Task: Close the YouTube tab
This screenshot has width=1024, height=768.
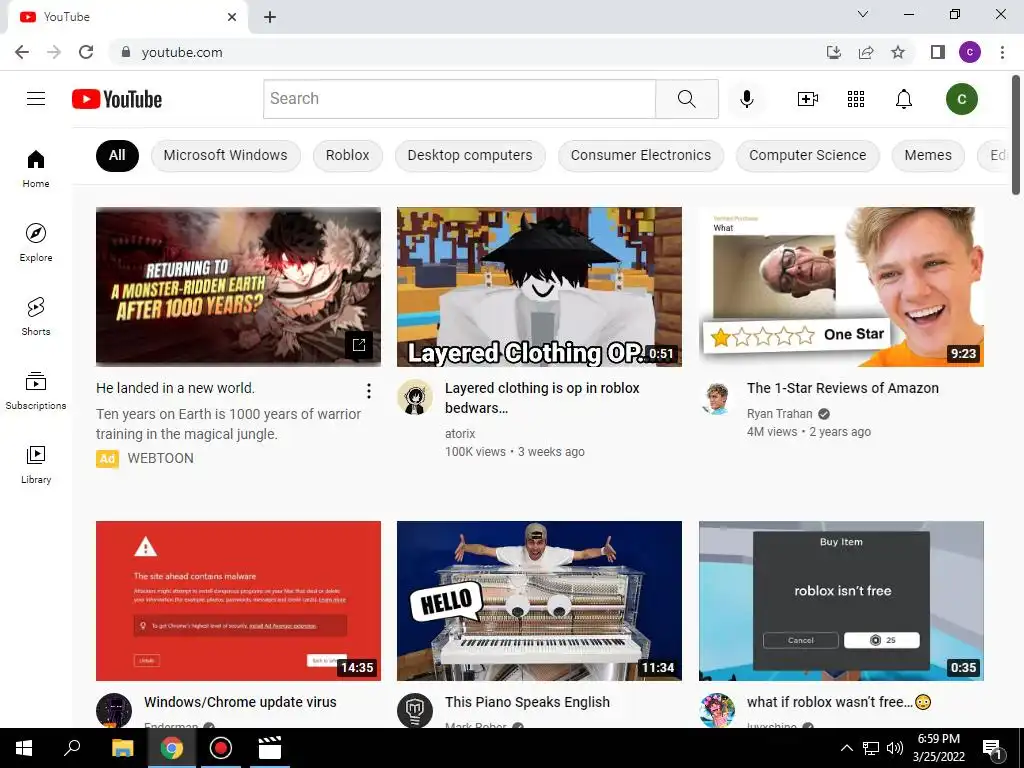Action: tap(232, 17)
